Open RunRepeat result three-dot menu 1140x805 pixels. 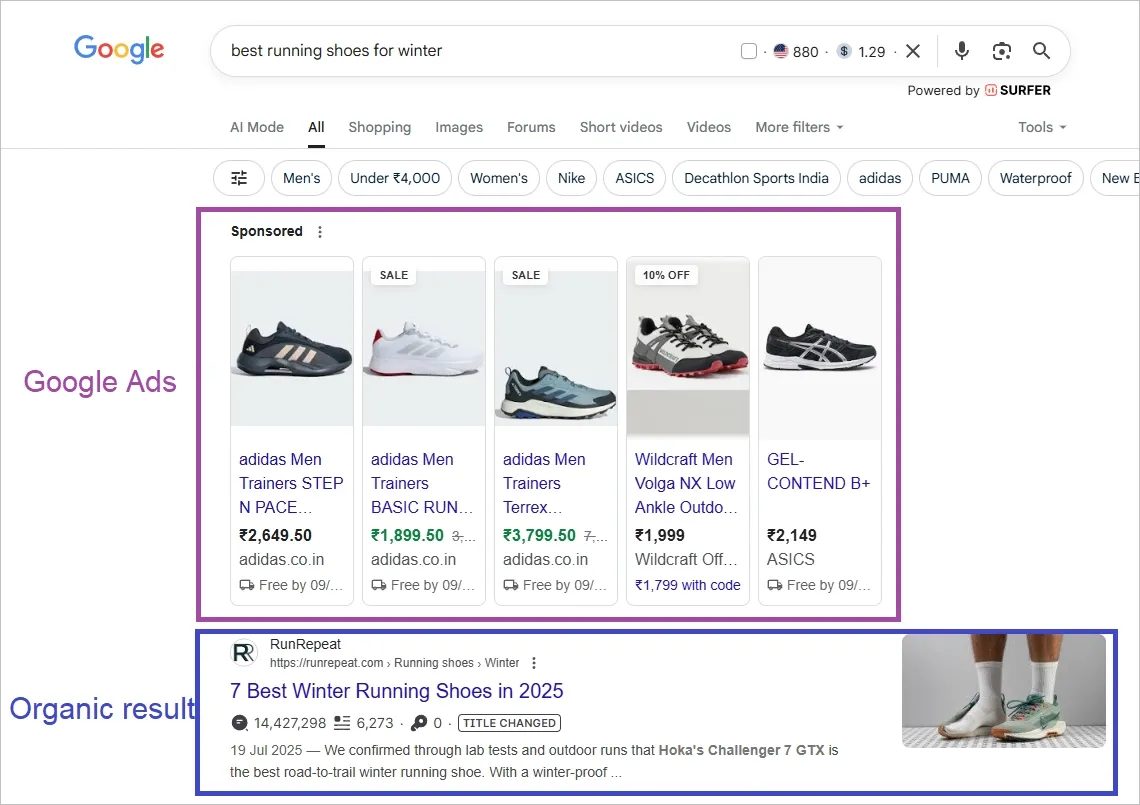[534, 663]
